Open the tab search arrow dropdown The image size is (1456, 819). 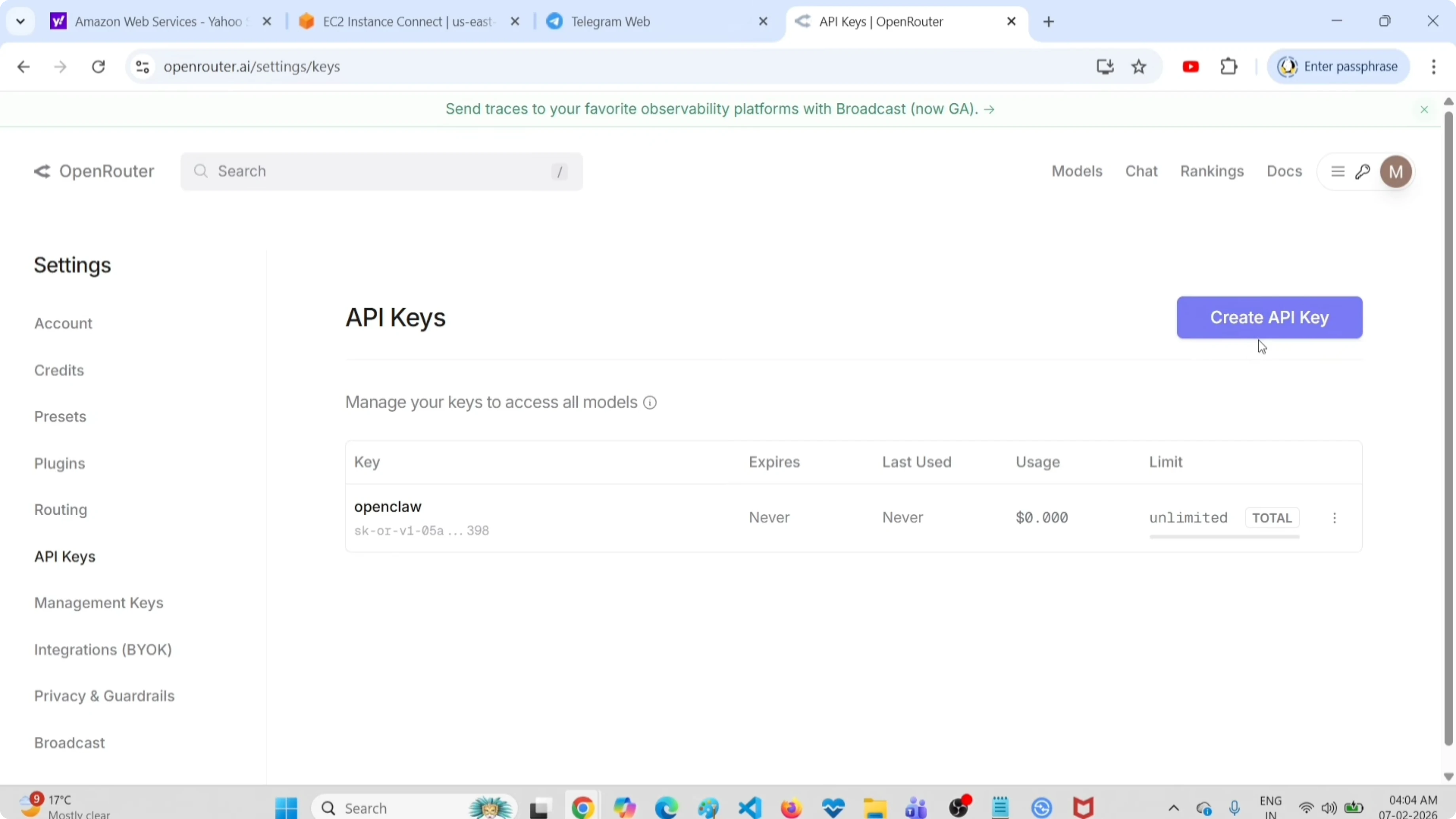[20, 21]
